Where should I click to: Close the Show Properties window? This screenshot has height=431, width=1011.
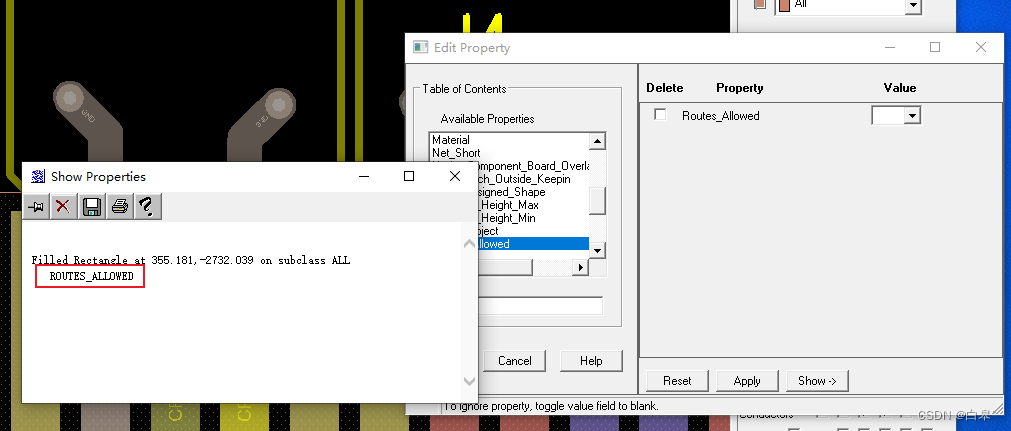coord(455,176)
